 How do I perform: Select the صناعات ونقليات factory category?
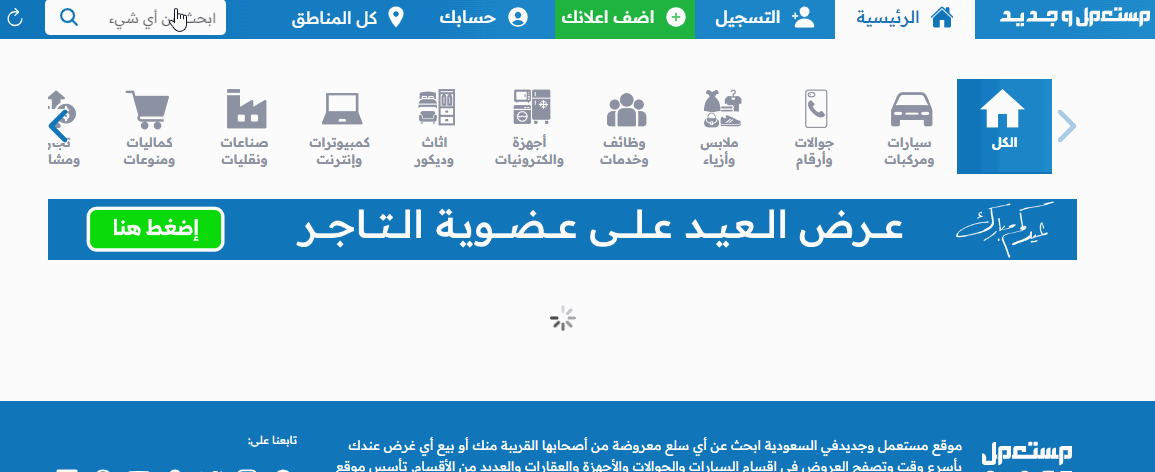pyautogui.click(x=246, y=127)
